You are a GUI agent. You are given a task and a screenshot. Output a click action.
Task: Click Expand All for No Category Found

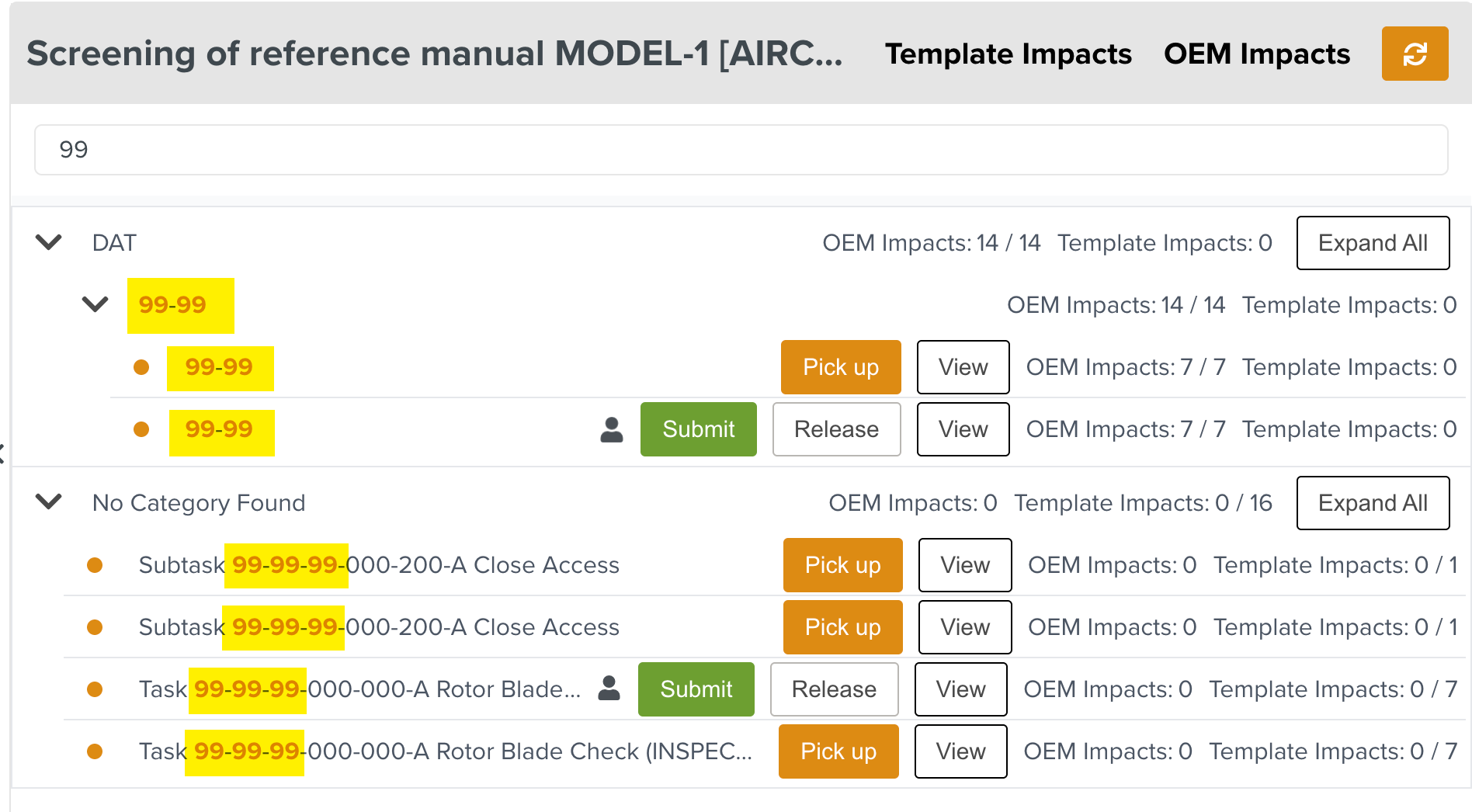1373,503
